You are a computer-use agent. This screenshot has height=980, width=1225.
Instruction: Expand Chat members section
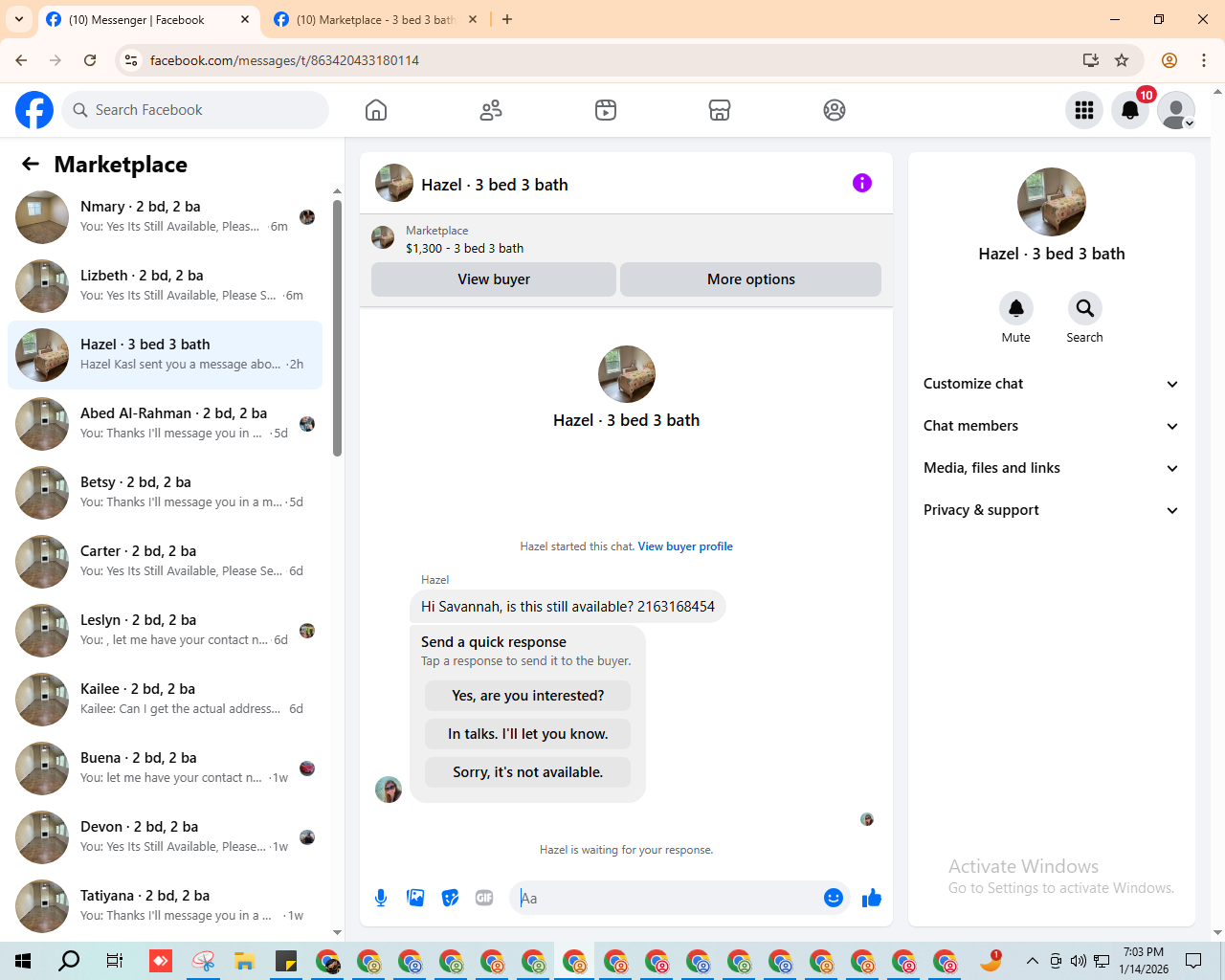[1052, 426]
